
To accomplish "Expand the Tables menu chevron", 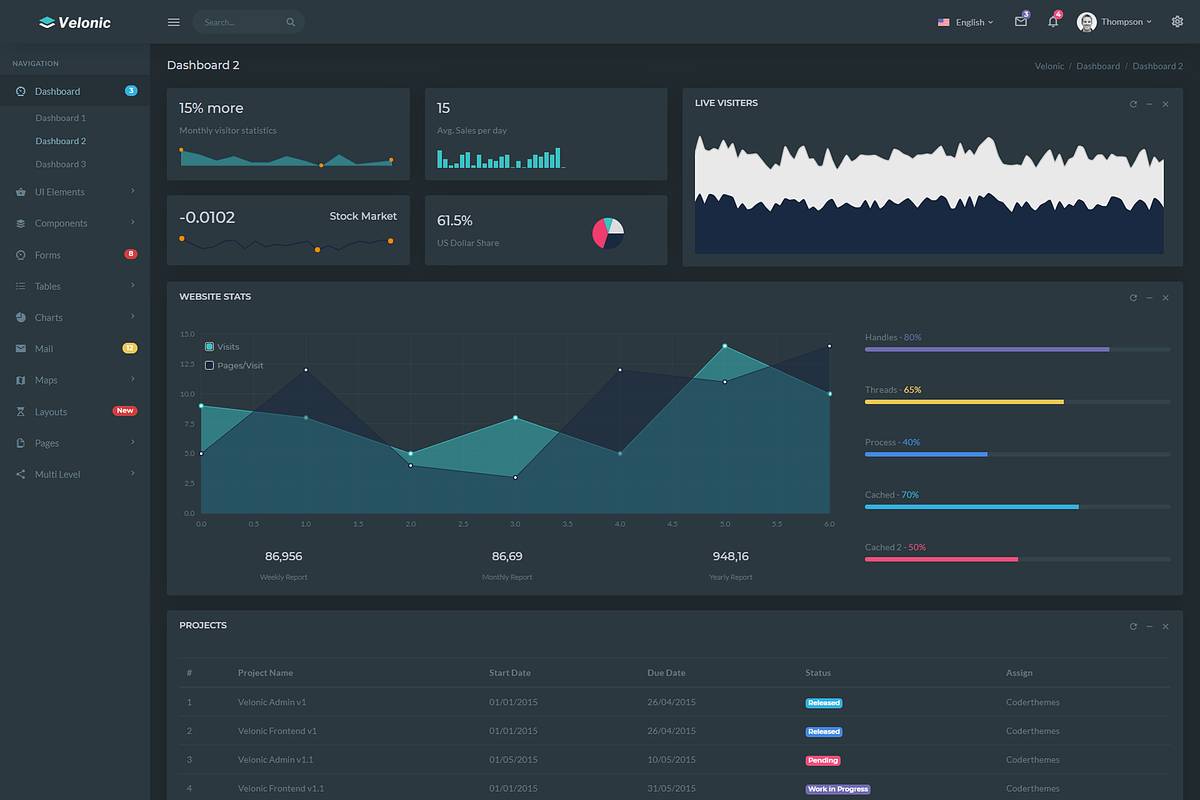I will point(133,285).
